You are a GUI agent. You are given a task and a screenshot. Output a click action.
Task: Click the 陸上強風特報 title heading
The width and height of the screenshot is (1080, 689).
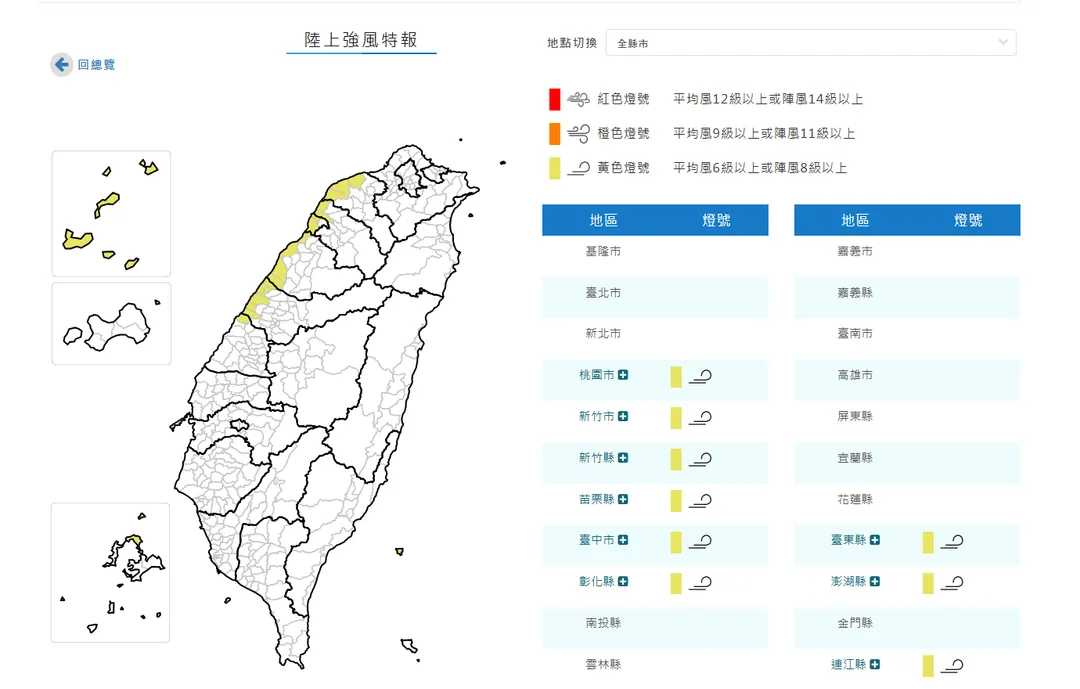click(x=361, y=40)
